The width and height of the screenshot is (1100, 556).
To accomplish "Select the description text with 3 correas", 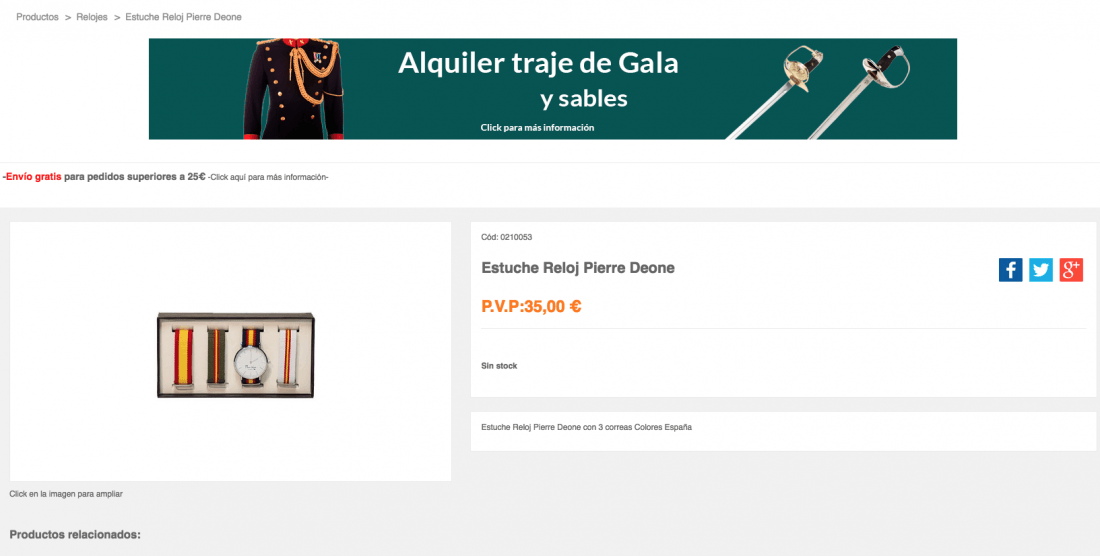I will tap(586, 427).
